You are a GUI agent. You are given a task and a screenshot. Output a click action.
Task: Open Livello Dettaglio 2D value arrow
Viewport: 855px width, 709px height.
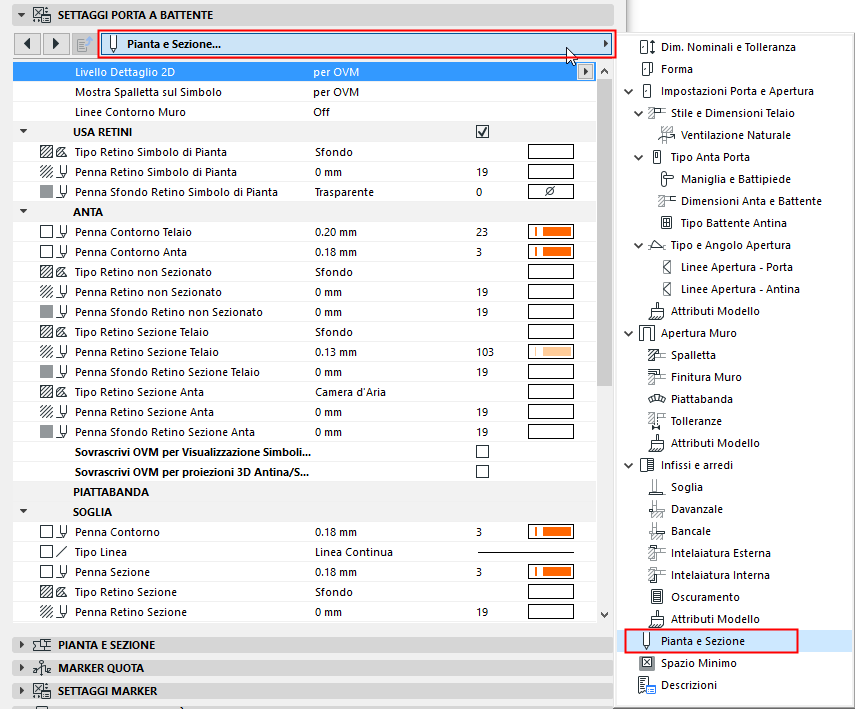click(x=586, y=71)
